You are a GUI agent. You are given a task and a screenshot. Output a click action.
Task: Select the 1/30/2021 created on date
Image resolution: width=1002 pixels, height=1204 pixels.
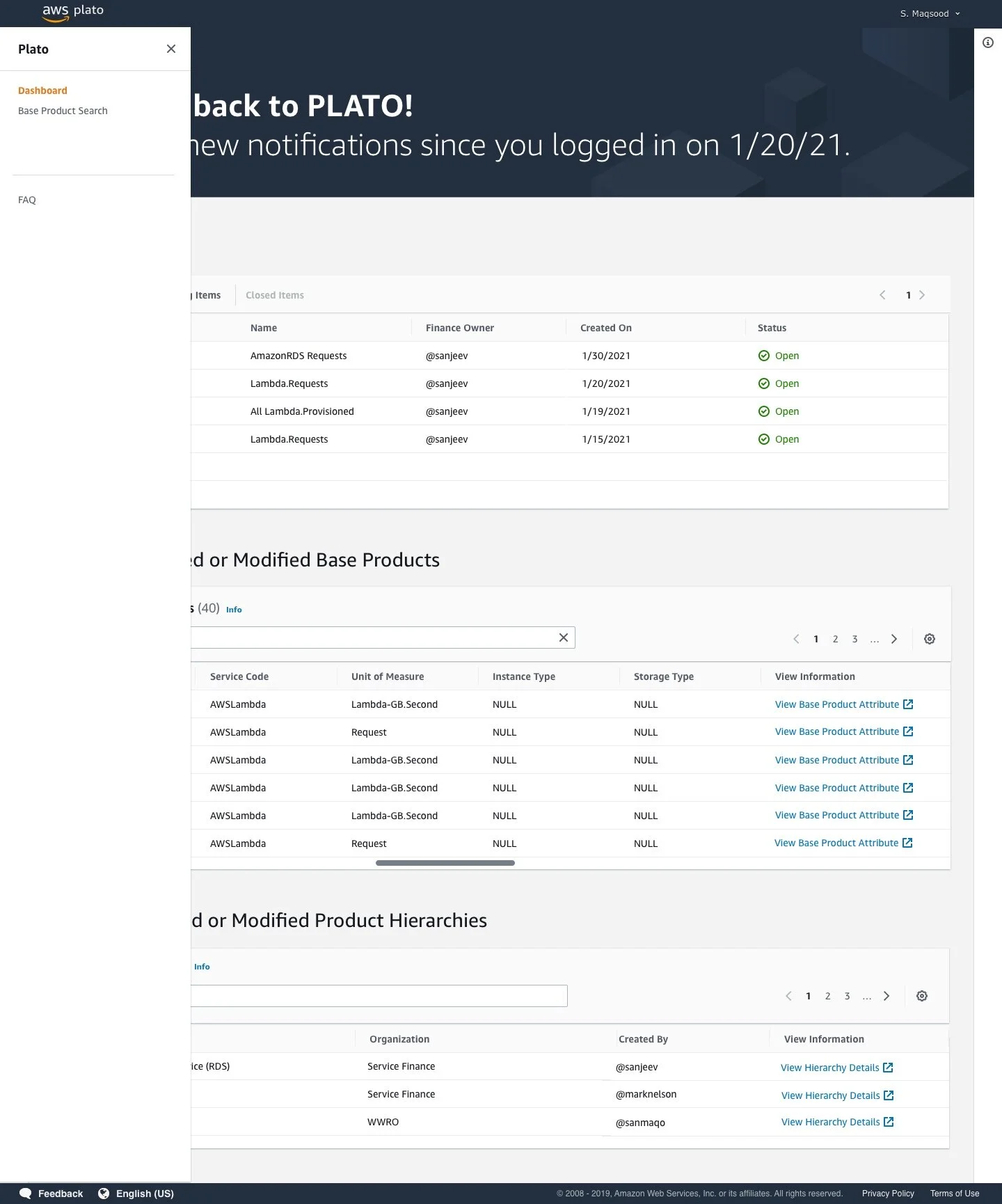click(606, 356)
